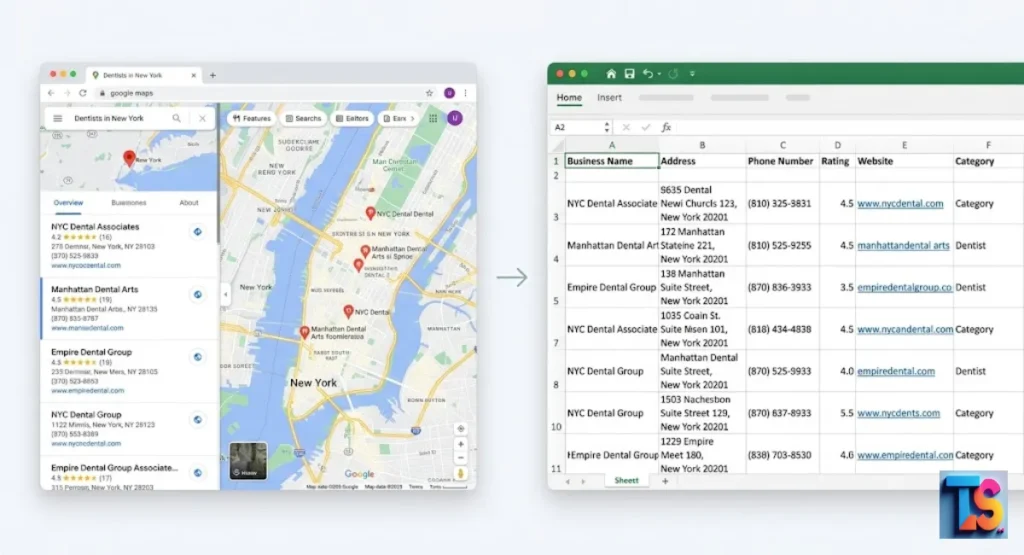Select the Sheett worksheet tab
Screen dimensions: 1024x555
coord(626,481)
